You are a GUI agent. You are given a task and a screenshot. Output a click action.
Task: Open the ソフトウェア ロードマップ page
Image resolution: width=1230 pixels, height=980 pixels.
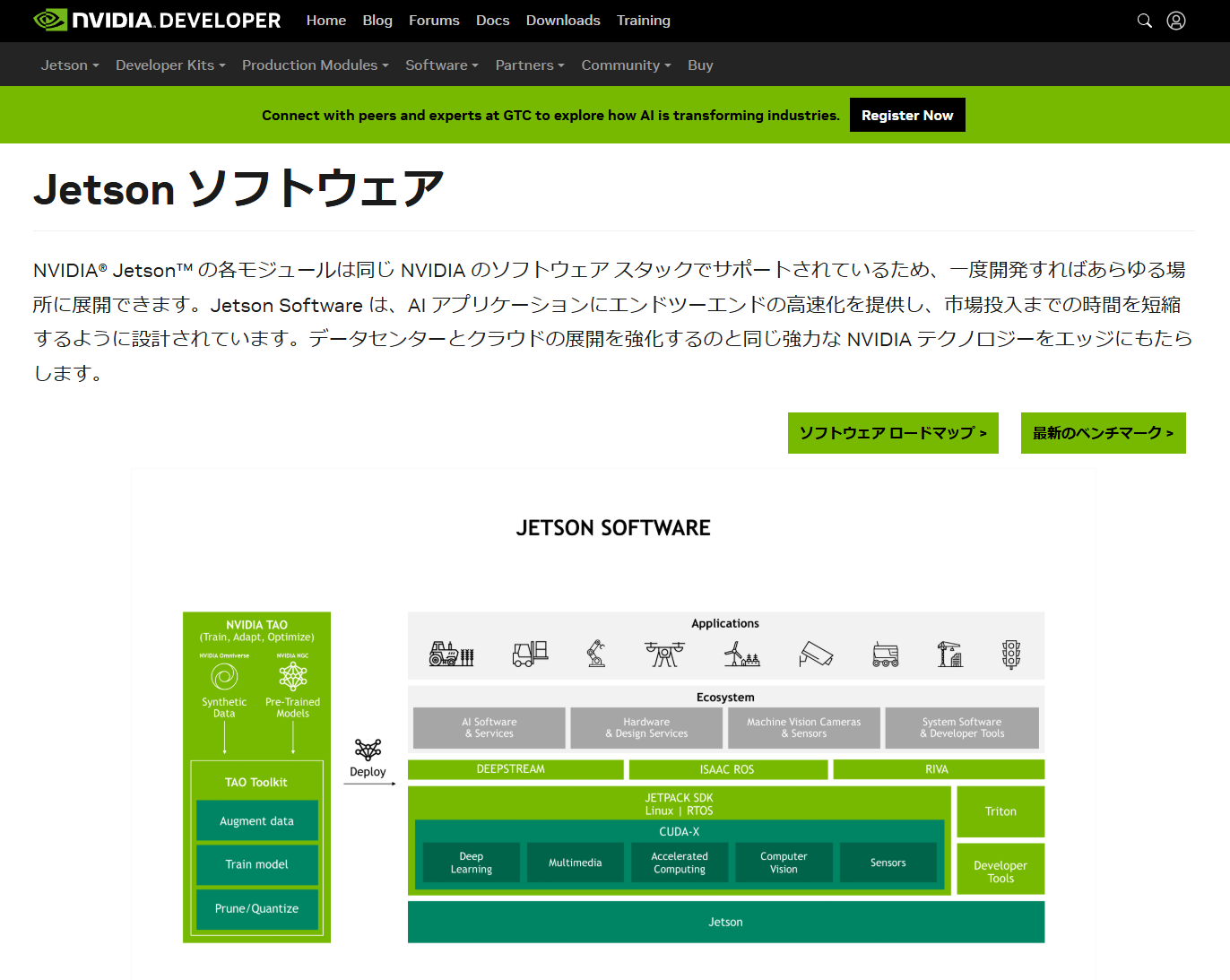click(893, 432)
